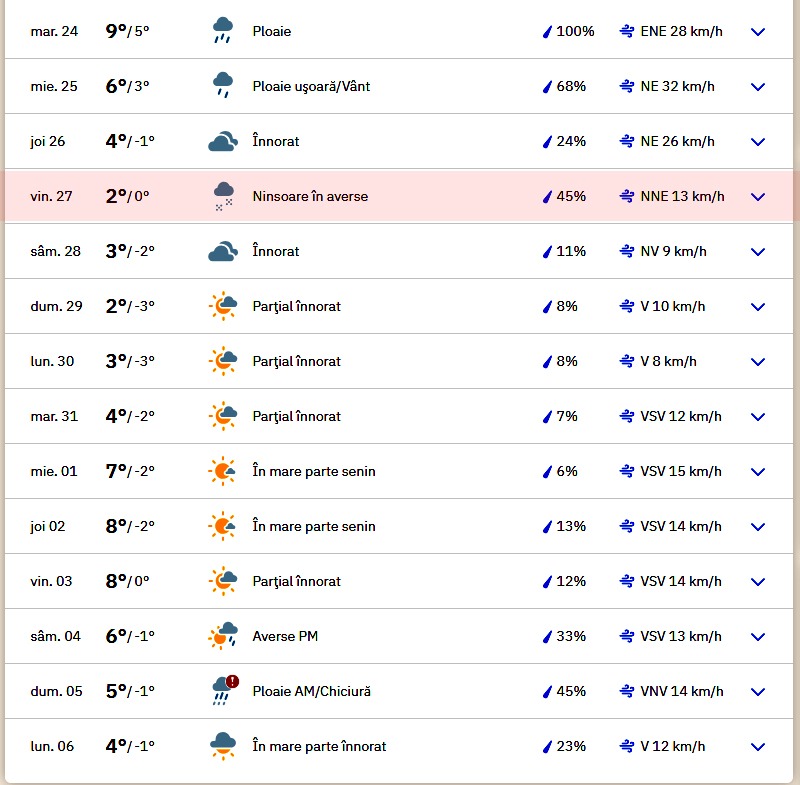
Task: Click the mostly sunny icon for mie. 01
Action: point(223,471)
